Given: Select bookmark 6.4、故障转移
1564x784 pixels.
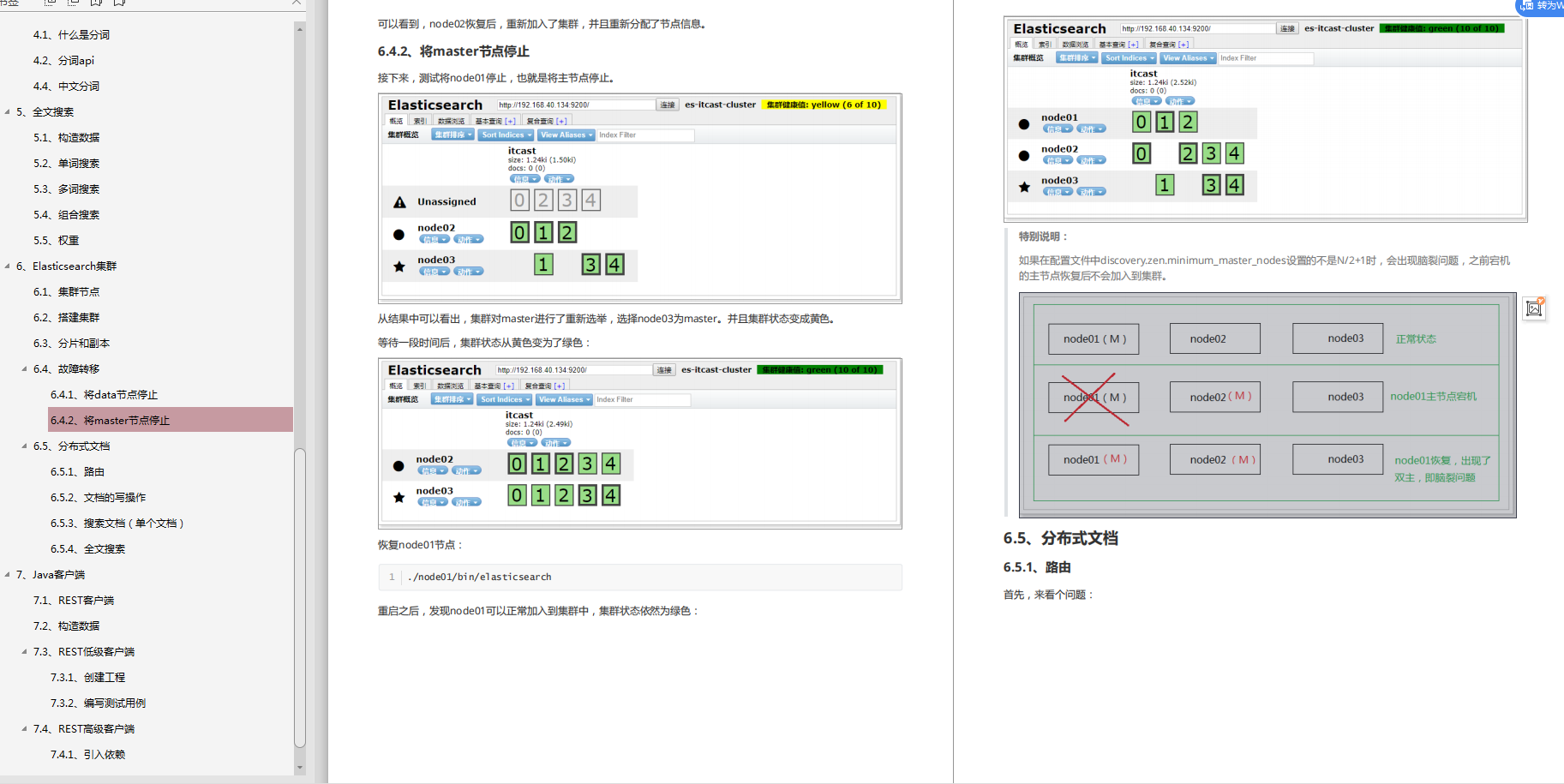Looking at the screenshot, I should pos(66,369).
